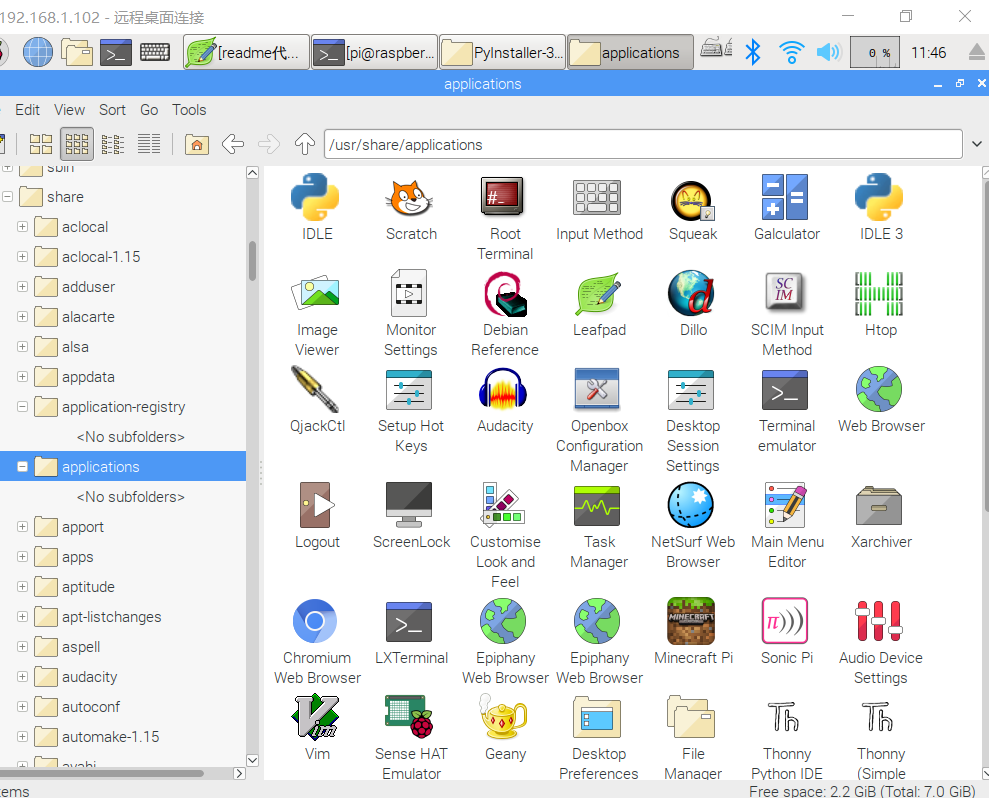Open the Openbox Configuration Manager icon

[597, 389]
